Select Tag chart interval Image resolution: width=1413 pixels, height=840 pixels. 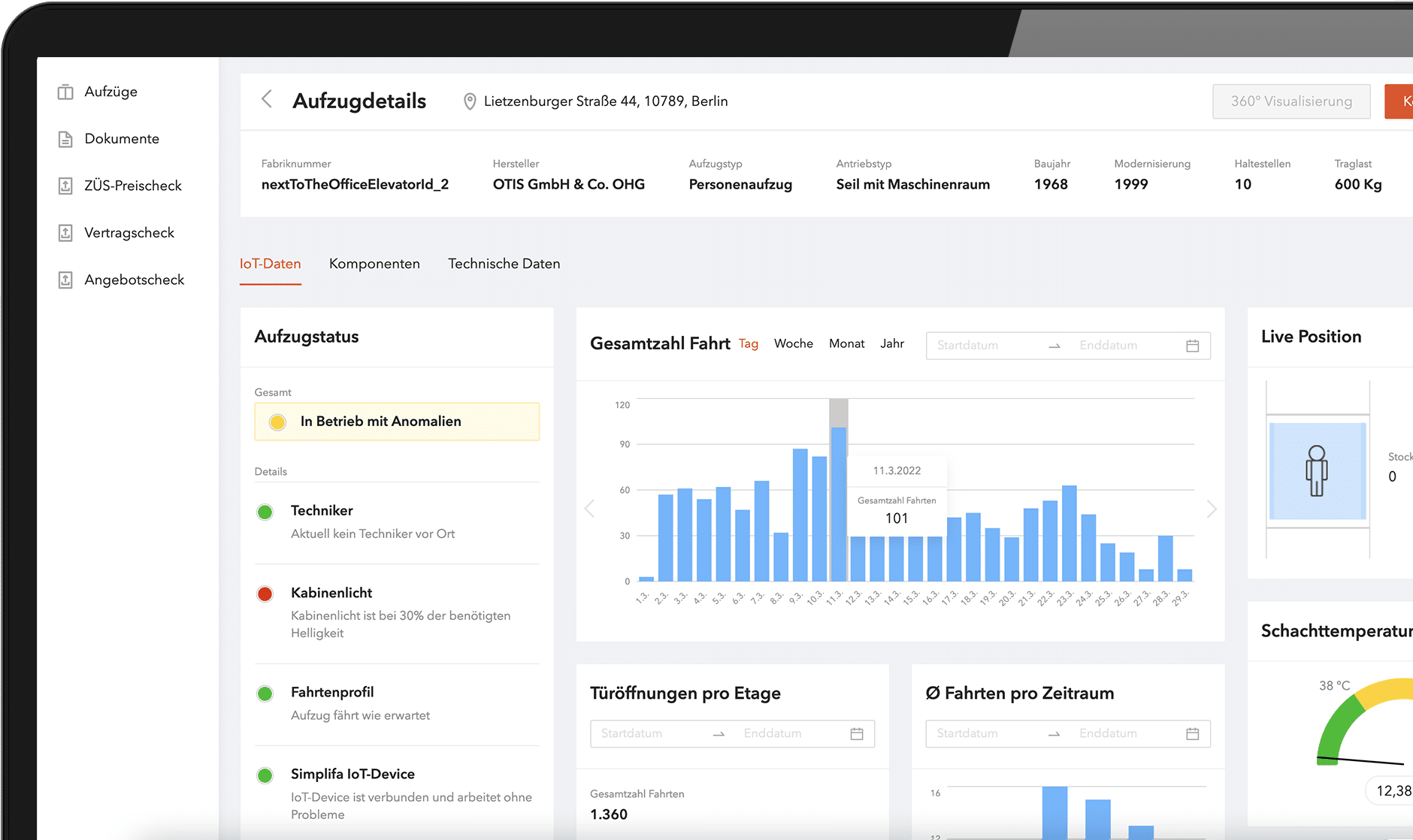coord(749,343)
